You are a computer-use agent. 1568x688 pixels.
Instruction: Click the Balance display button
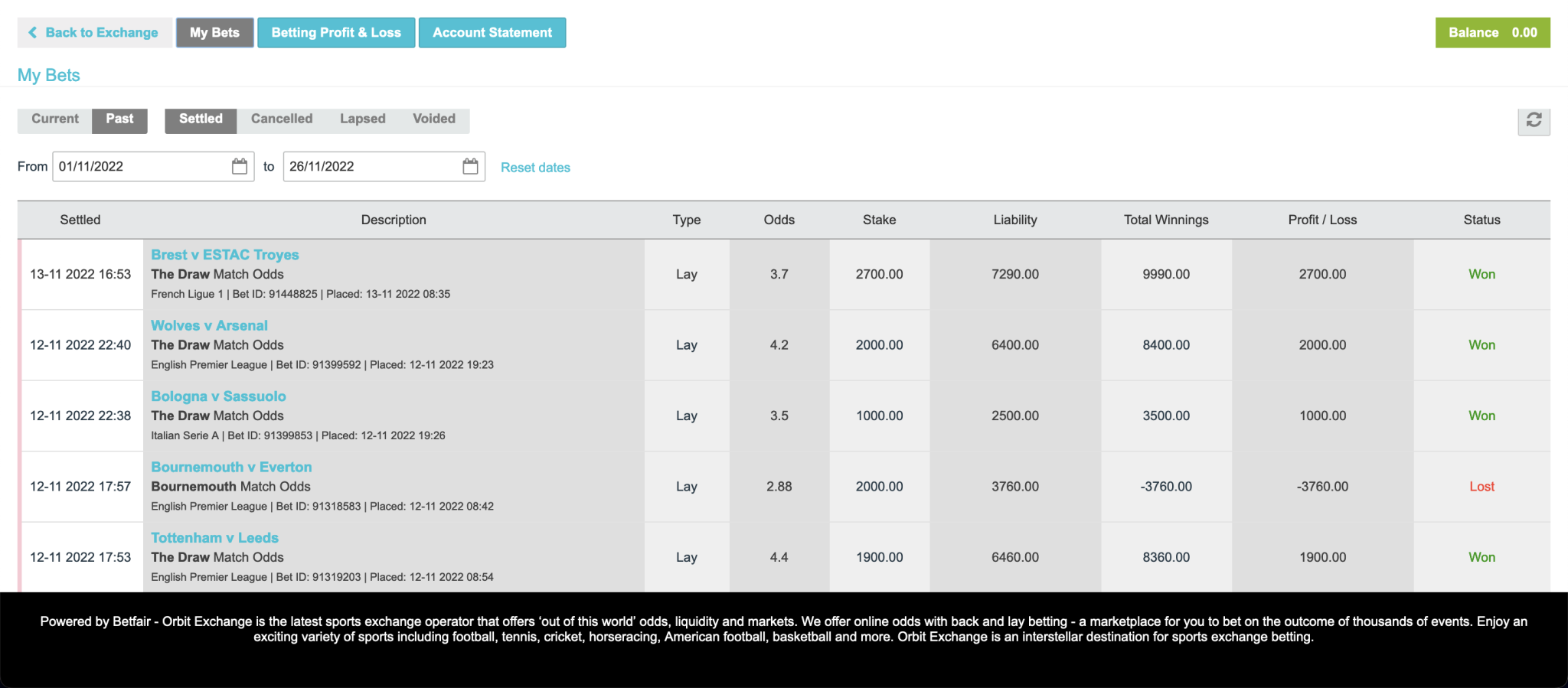(x=1492, y=32)
